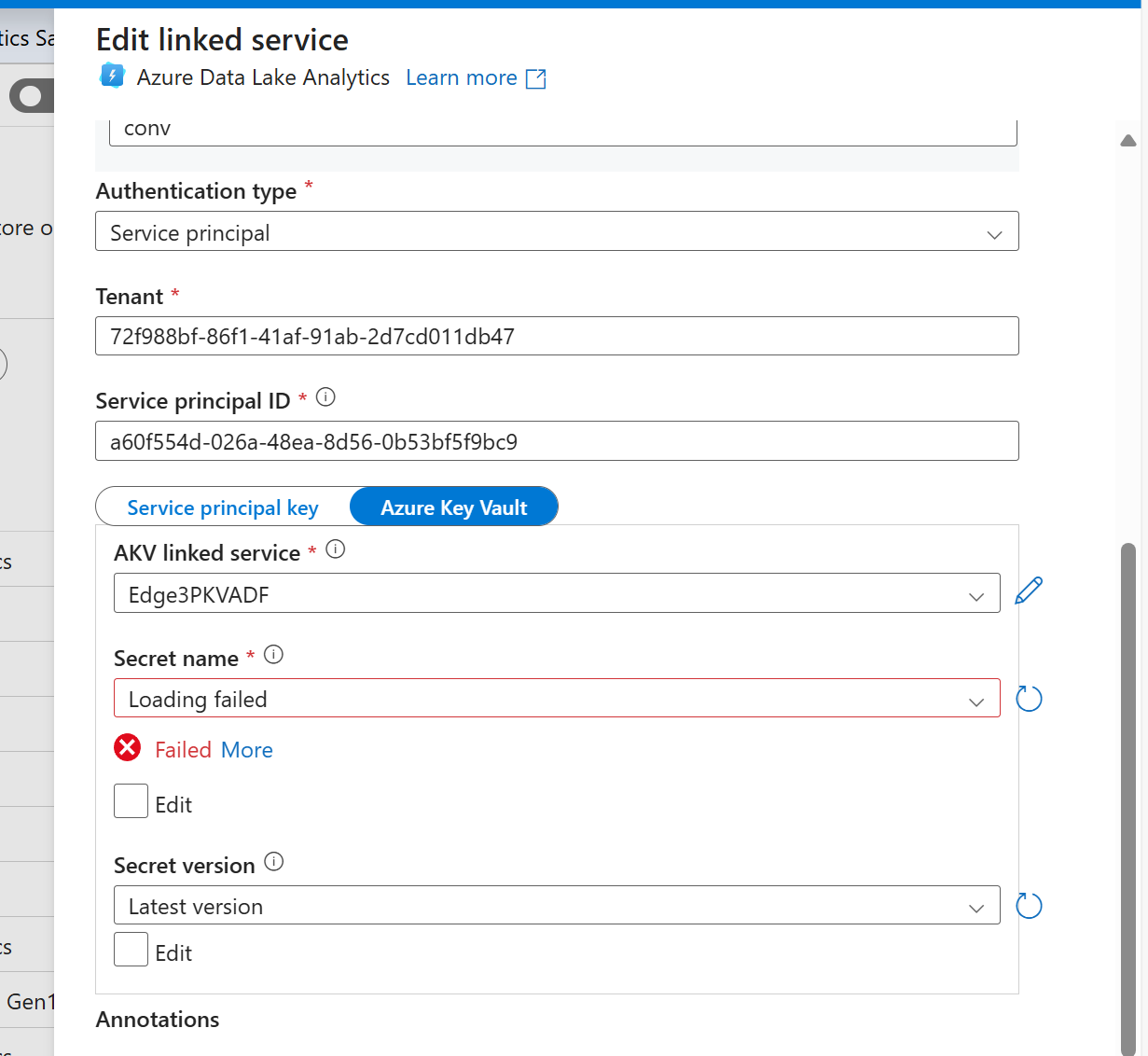Open the Secret name dropdown showing Loading failed
This screenshot has width=1148, height=1056.
(557, 698)
